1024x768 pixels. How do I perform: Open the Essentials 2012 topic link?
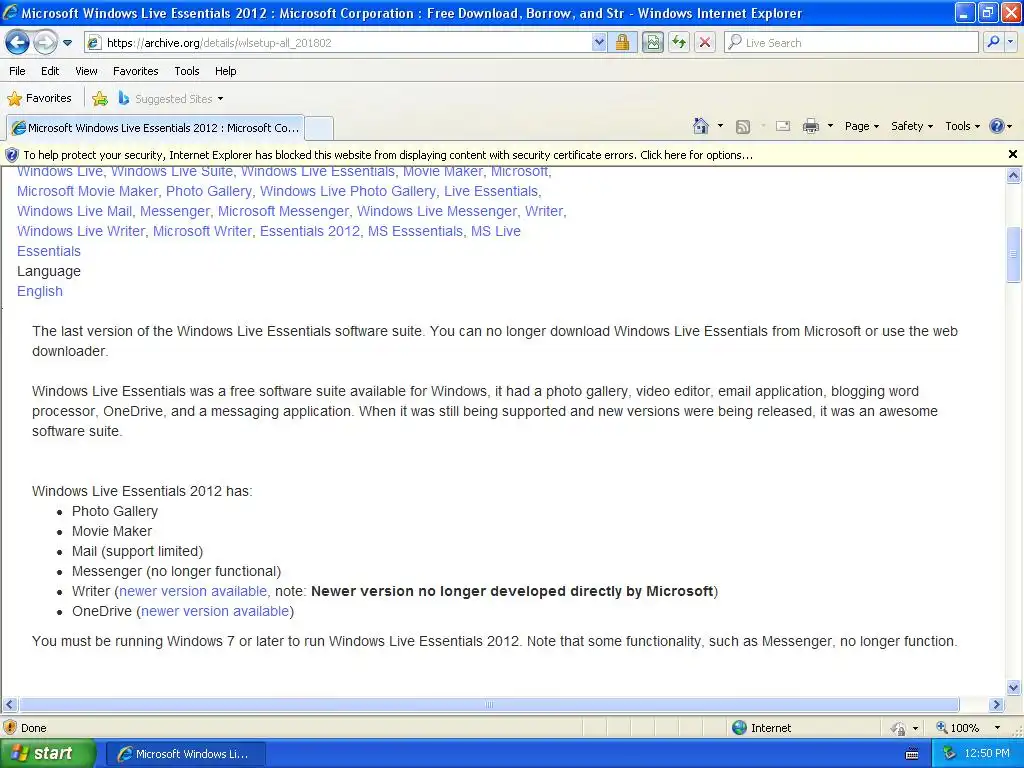tap(310, 231)
